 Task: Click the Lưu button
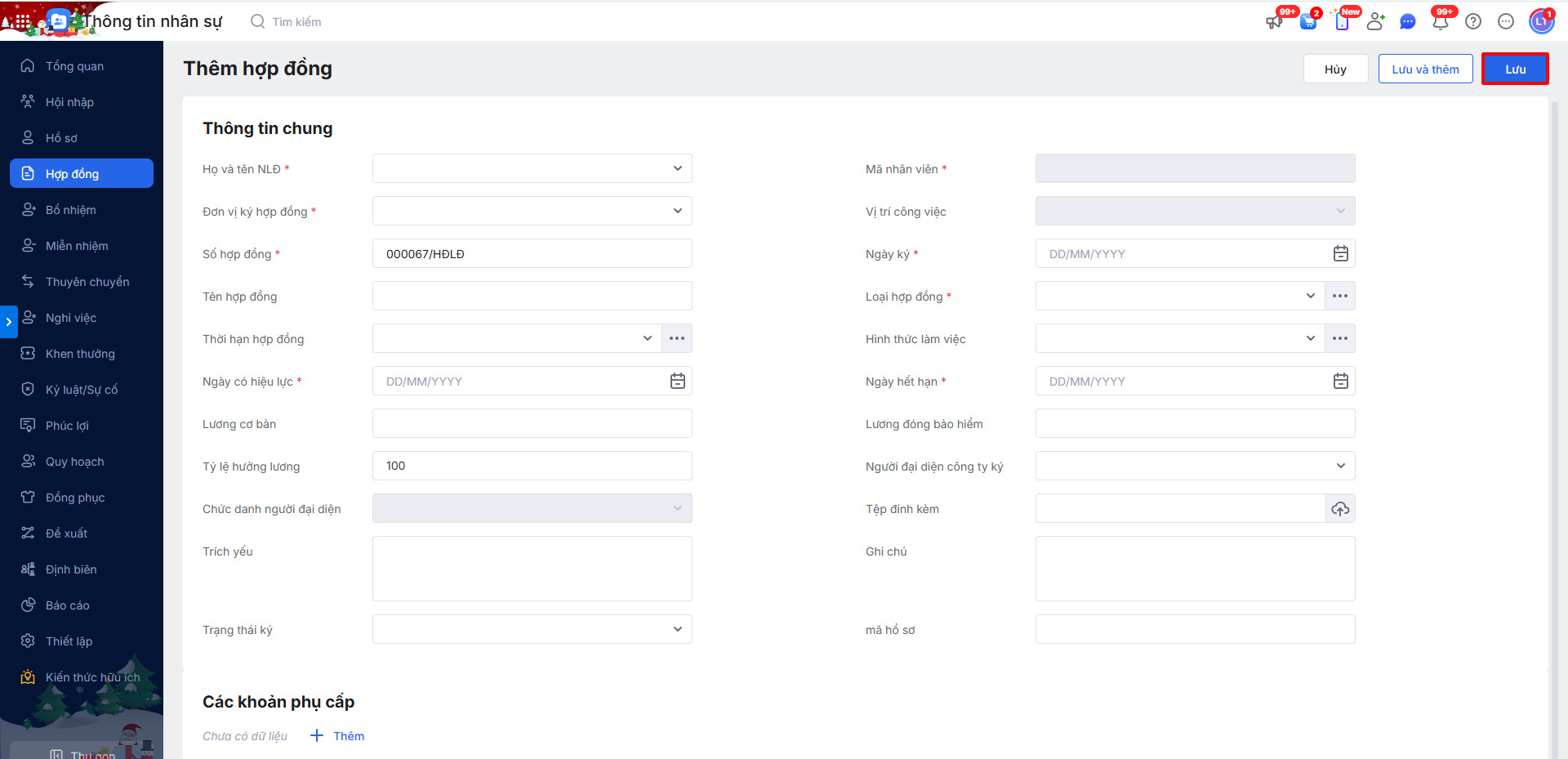coord(1515,69)
